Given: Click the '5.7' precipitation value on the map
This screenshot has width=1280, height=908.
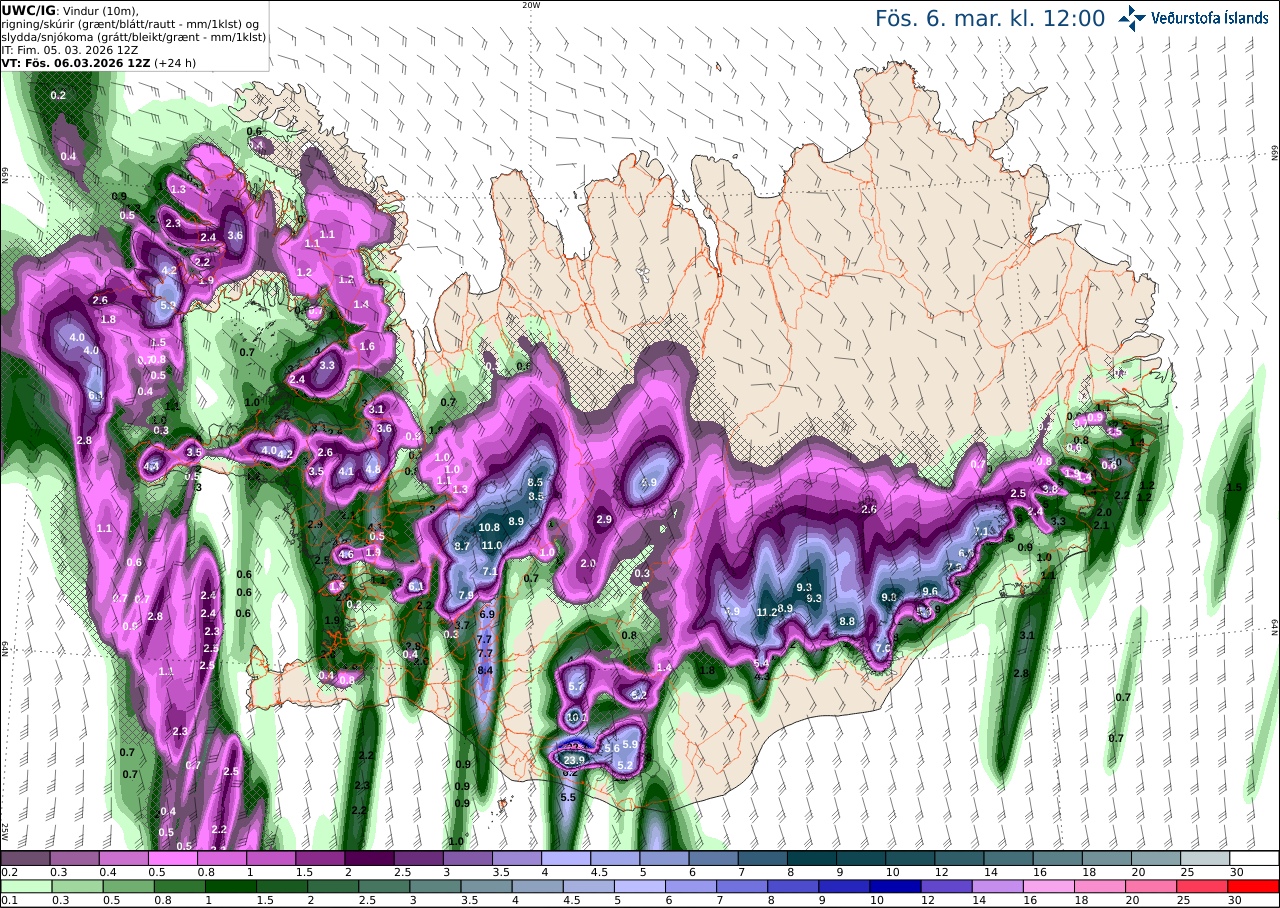Looking at the screenshot, I should pos(576,687).
